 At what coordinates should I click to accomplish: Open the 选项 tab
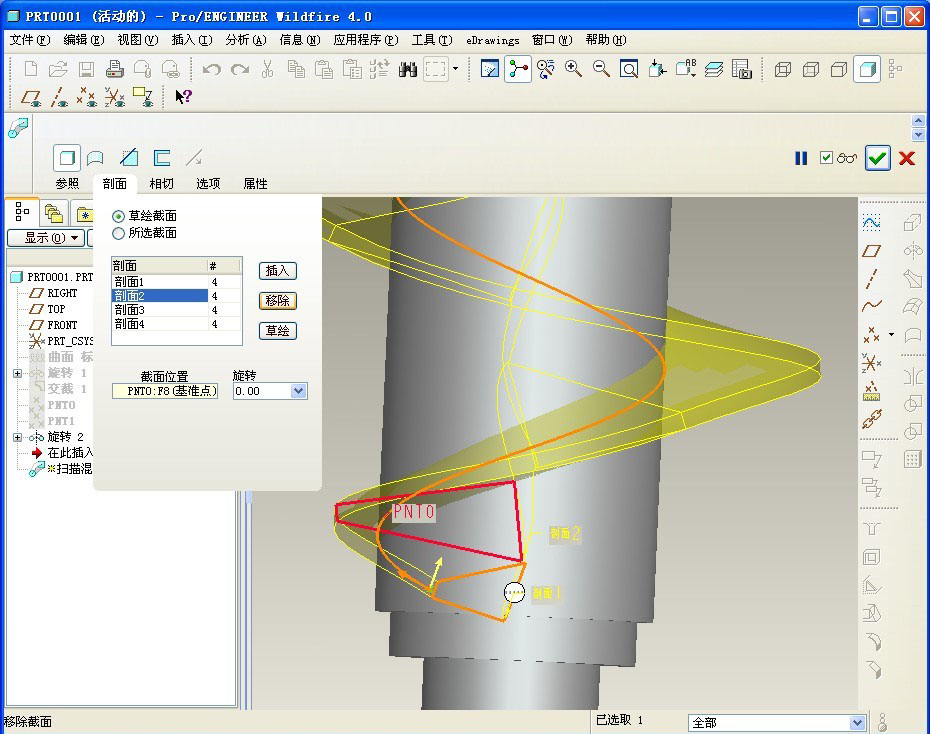(208, 184)
